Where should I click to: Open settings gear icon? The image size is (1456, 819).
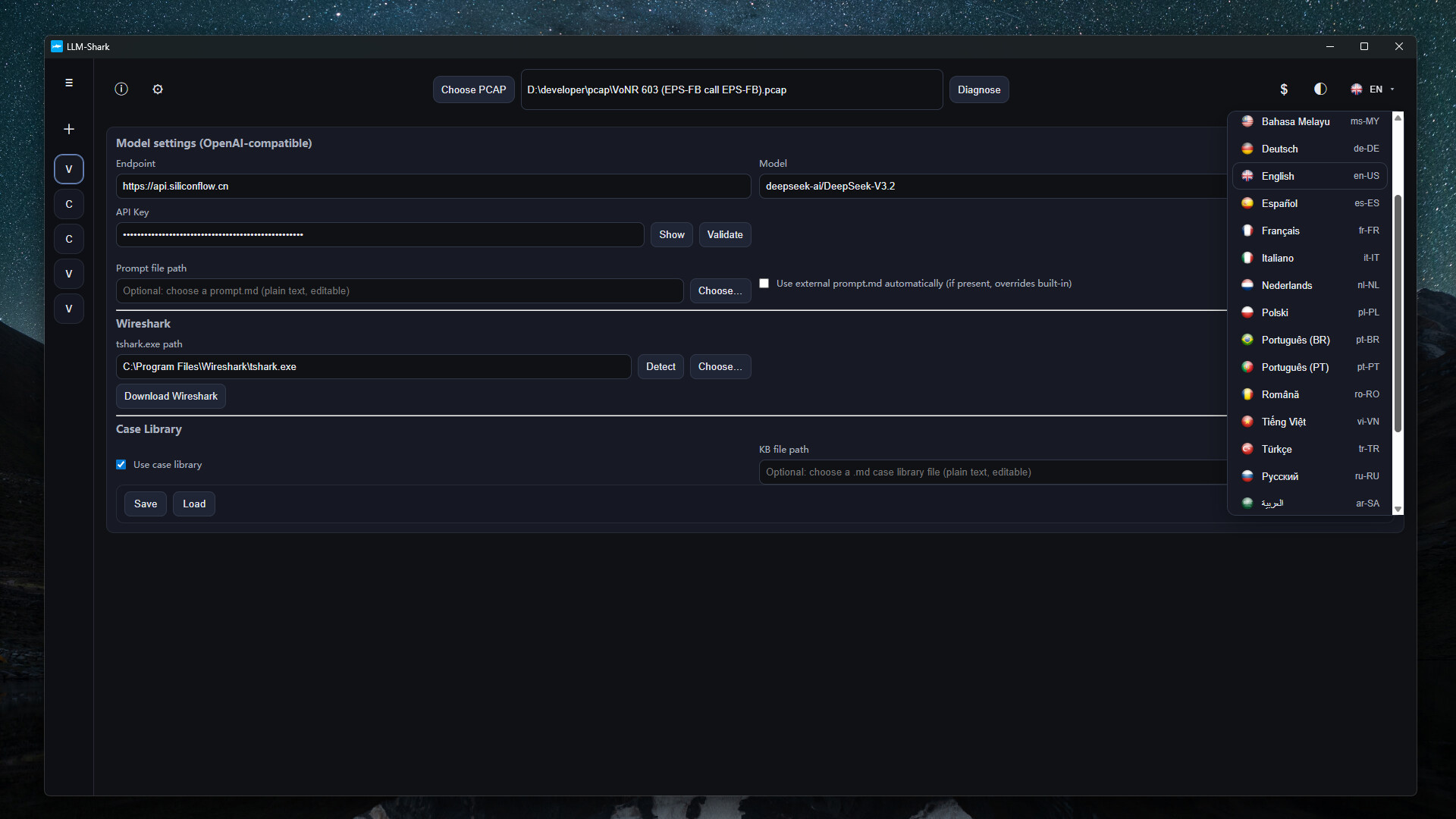point(158,89)
